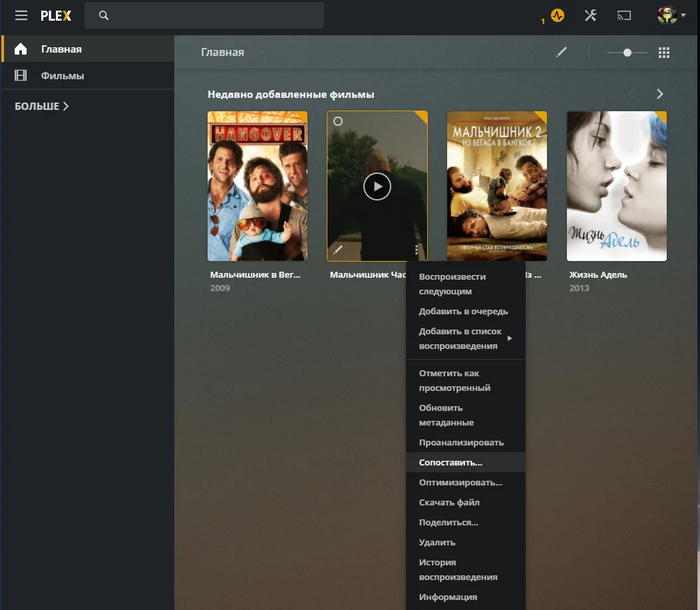Open the Фильмы library in the sidebar

[x=62, y=76]
